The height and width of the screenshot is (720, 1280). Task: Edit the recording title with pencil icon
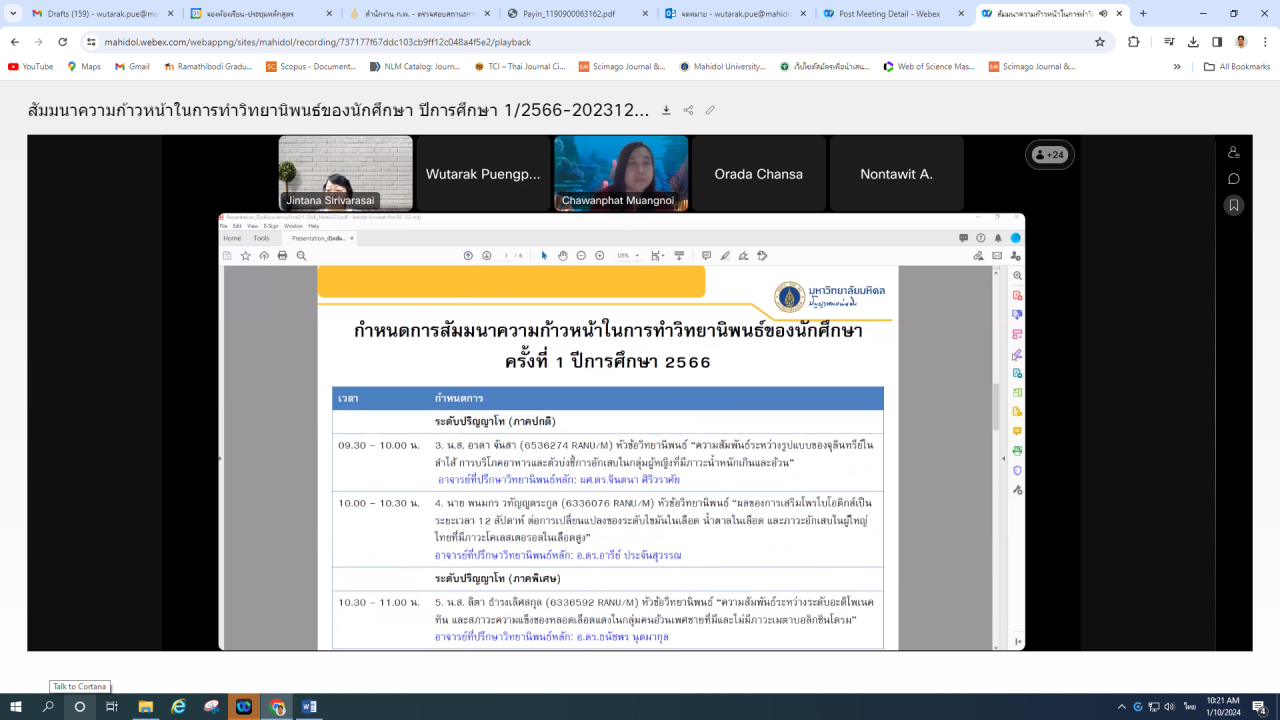[710, 110]
